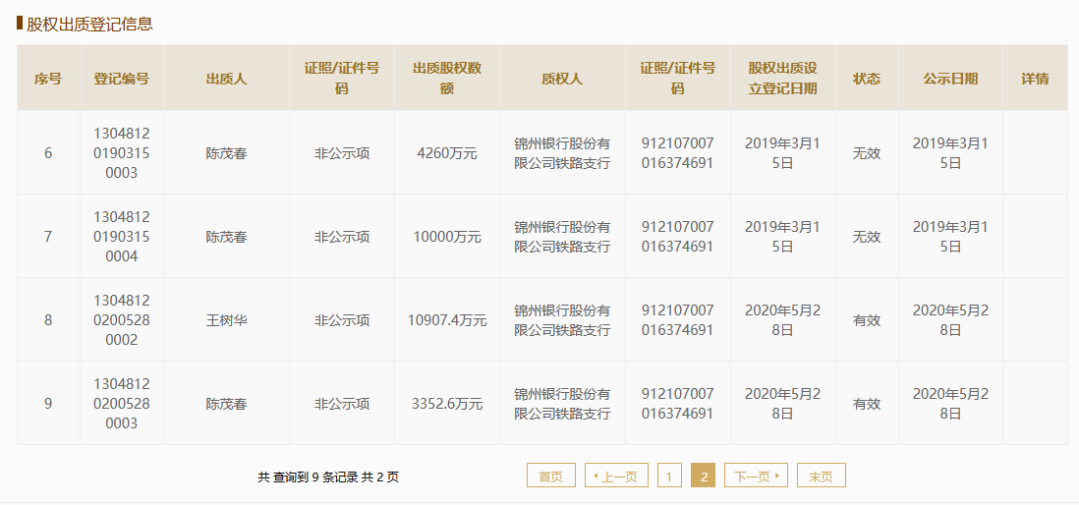Click 非公示项 in row 6
This screenshot has height=505, width=1079.
342,153
